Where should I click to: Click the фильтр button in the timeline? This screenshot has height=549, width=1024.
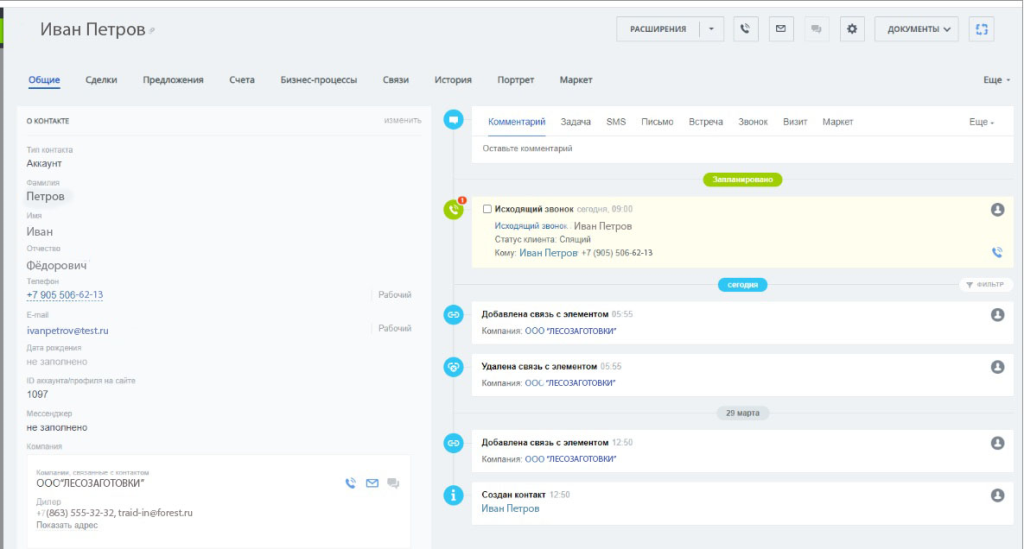coord(984,285)
